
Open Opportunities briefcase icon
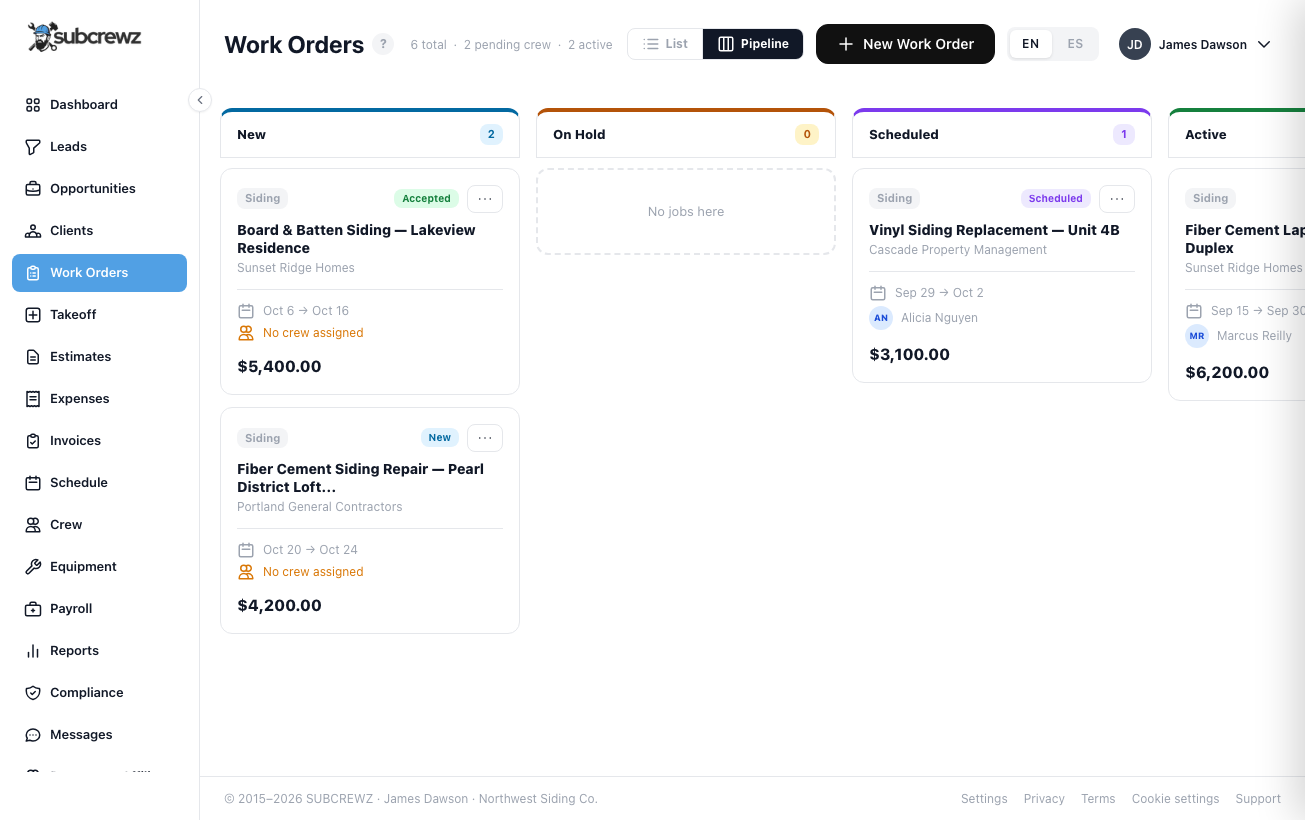(33, 189)
